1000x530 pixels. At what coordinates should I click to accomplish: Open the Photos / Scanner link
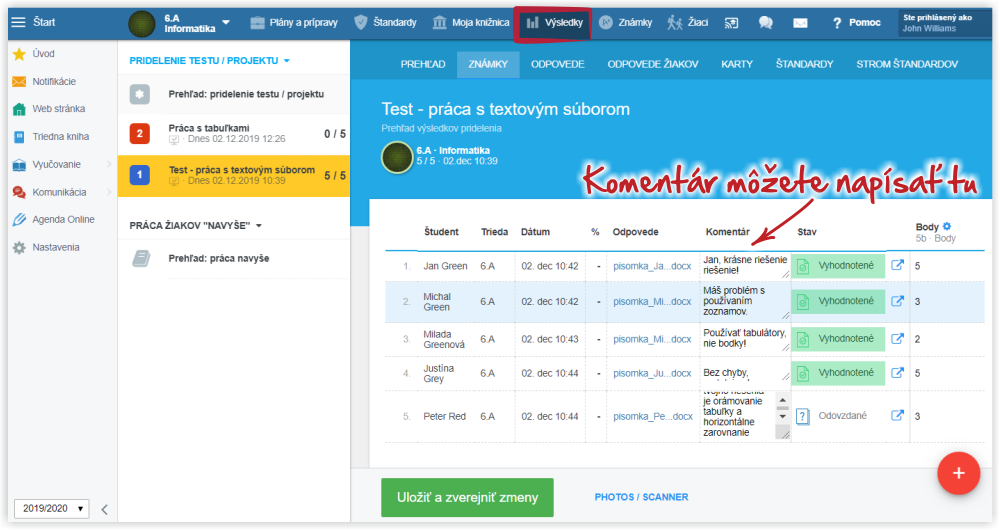641,497
